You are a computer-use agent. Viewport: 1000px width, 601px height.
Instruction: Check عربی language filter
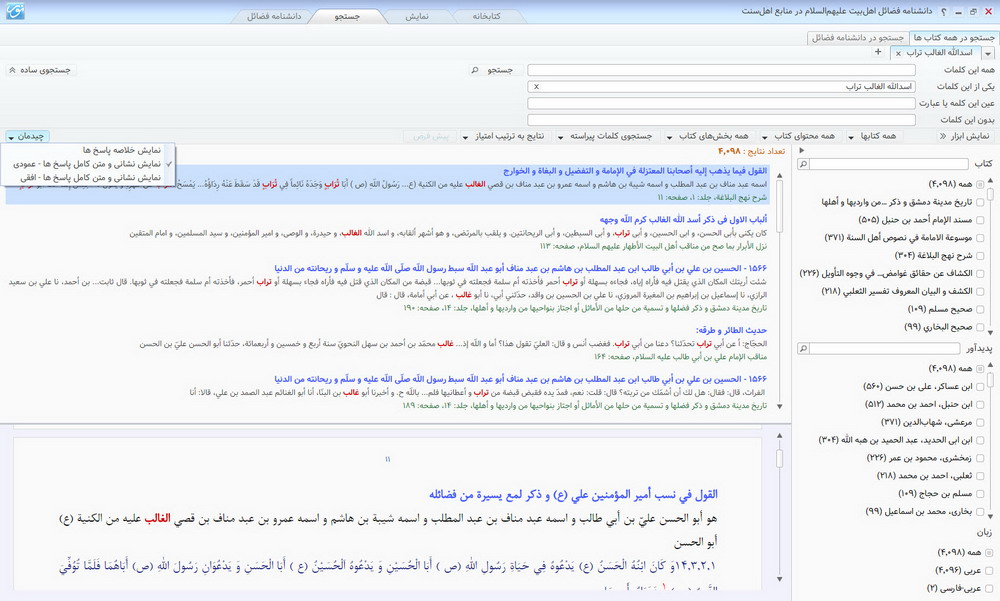tap(989, 570)
